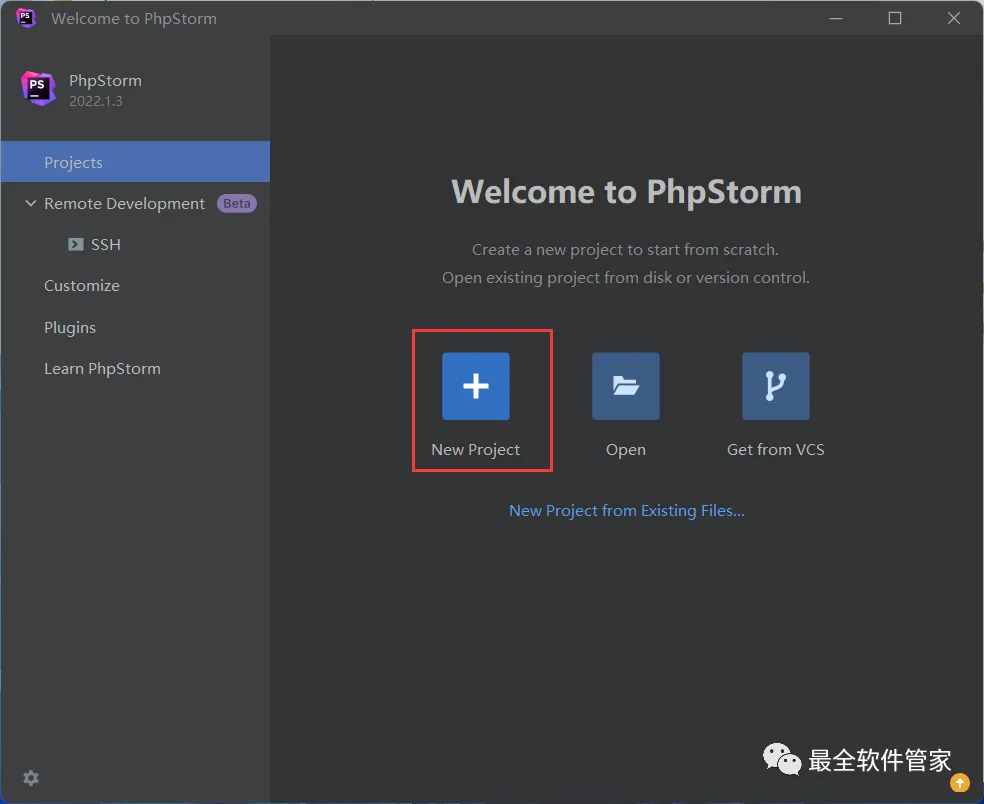Open Remote Development section
The height and width of the screenshot is (804, 984).
pos(124,203)
